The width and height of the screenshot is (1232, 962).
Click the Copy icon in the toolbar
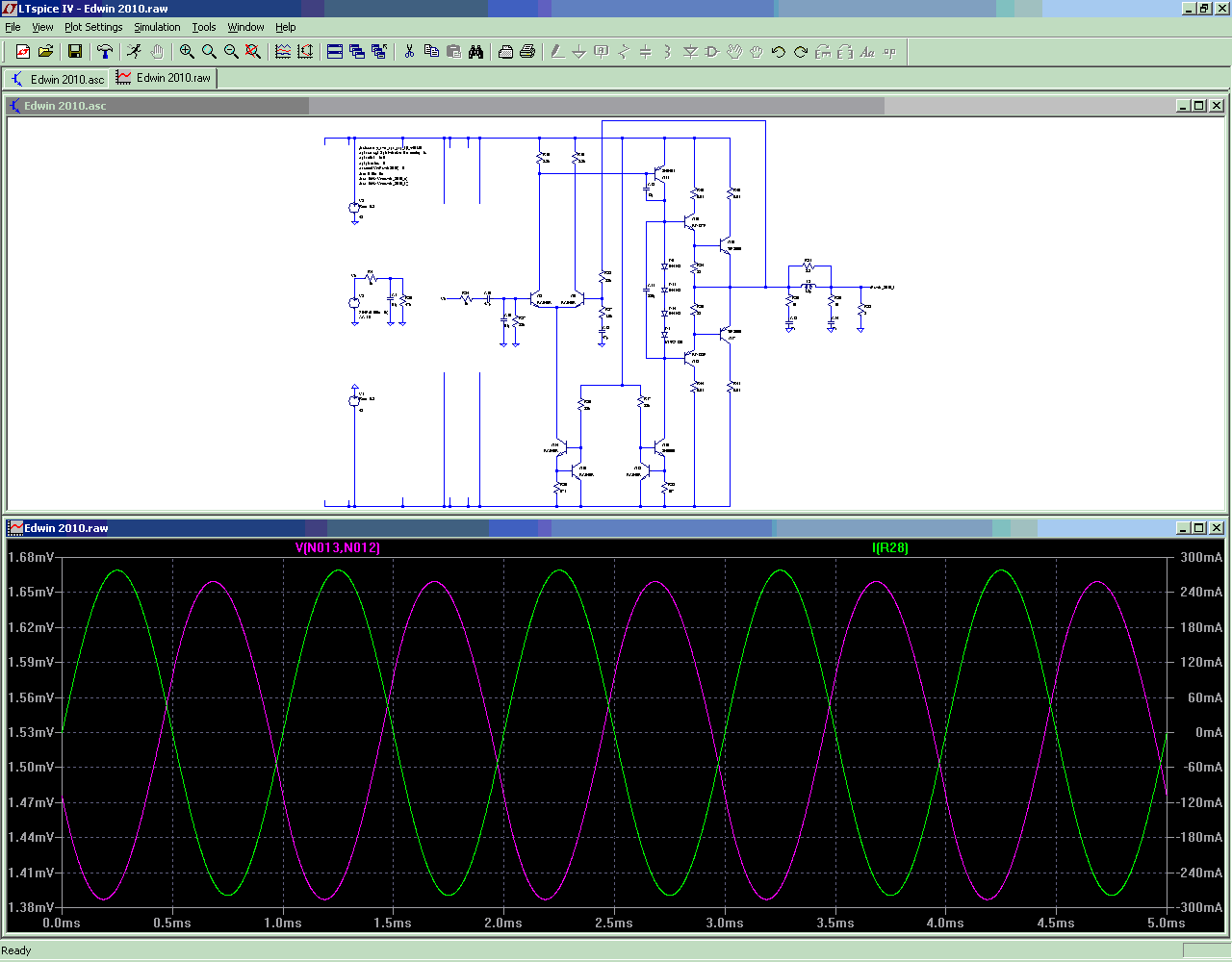pyautogui.click(x=431, y=52)
